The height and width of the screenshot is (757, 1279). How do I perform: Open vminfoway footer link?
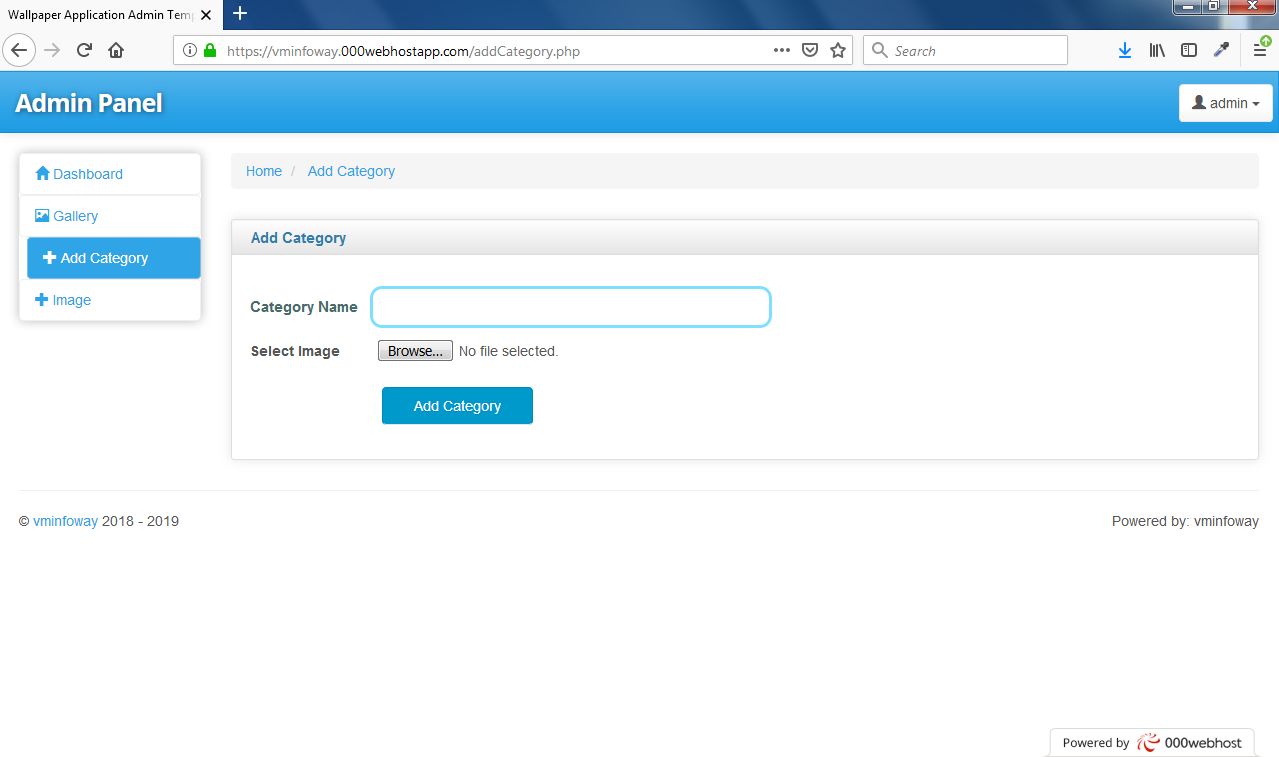(65, 521)
